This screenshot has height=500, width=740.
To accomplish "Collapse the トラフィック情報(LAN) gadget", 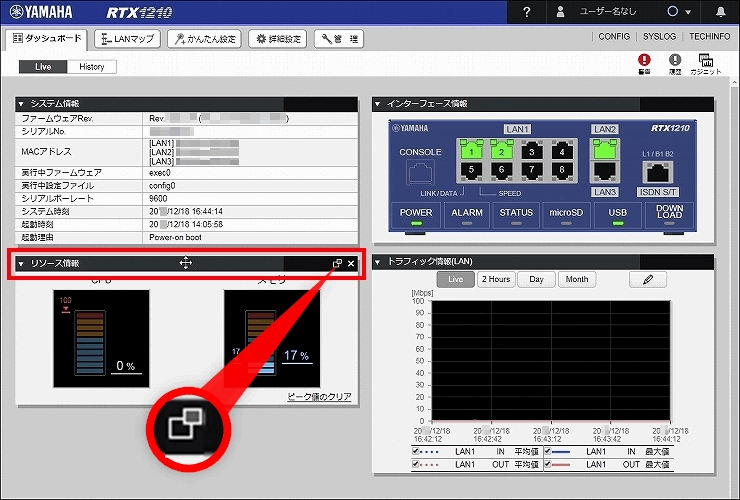I will (377, 262).
